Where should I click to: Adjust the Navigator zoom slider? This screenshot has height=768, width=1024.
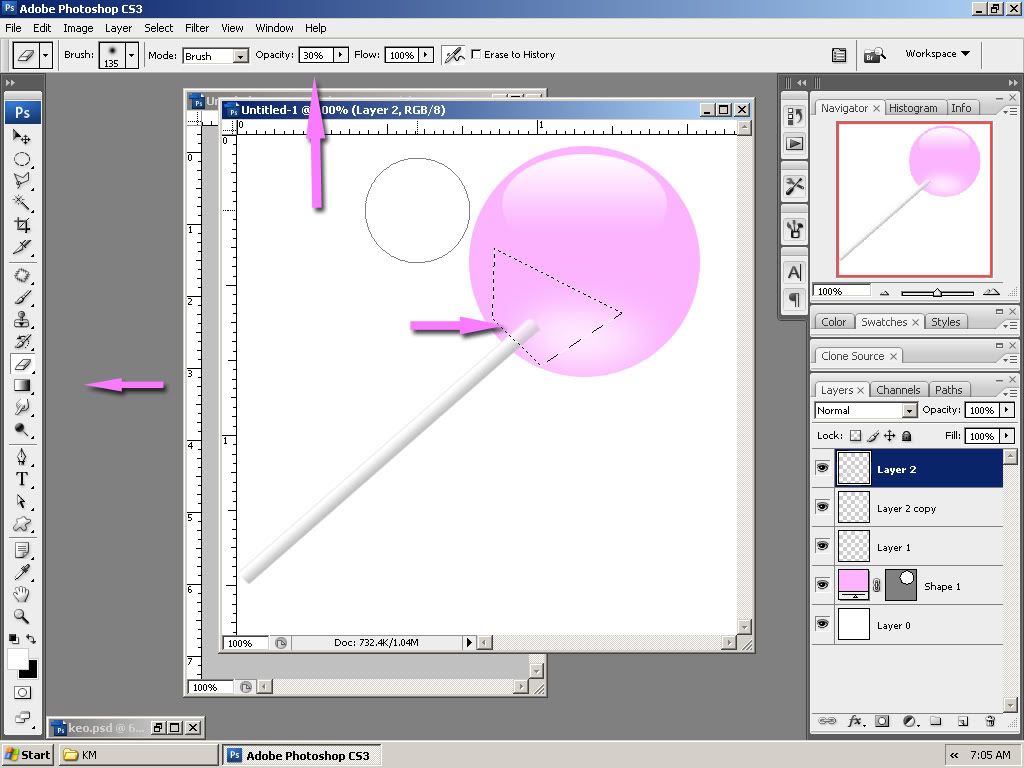tap(937, 293)
